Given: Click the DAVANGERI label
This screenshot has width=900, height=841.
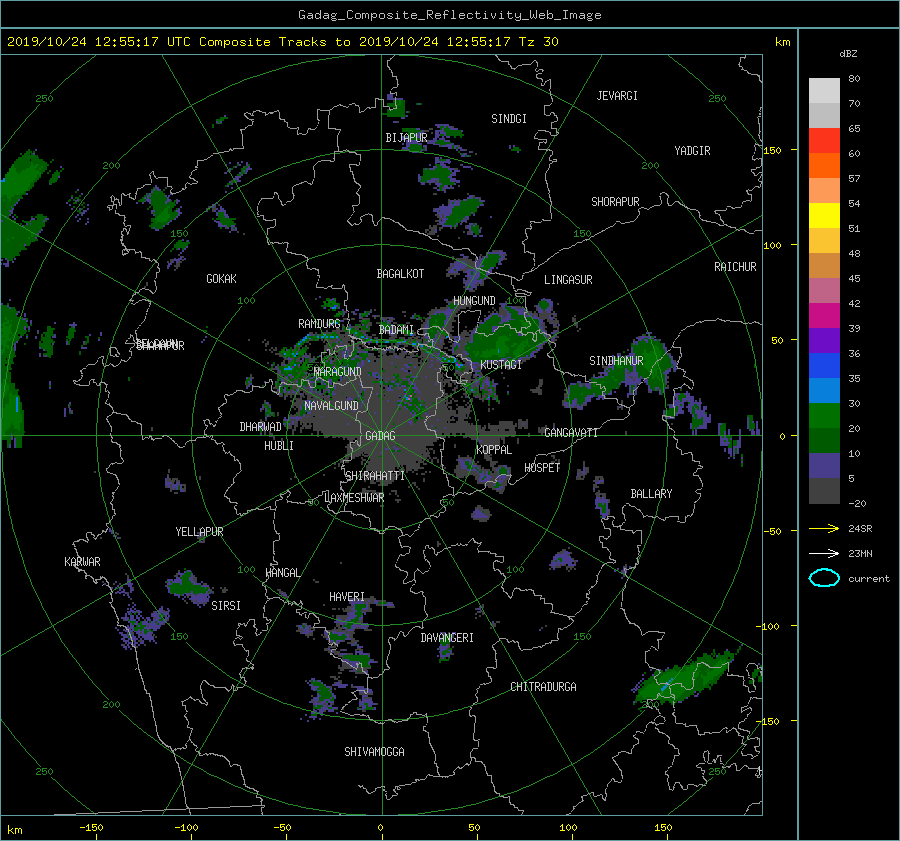Looking at the screenshot, I should point(447,638).
